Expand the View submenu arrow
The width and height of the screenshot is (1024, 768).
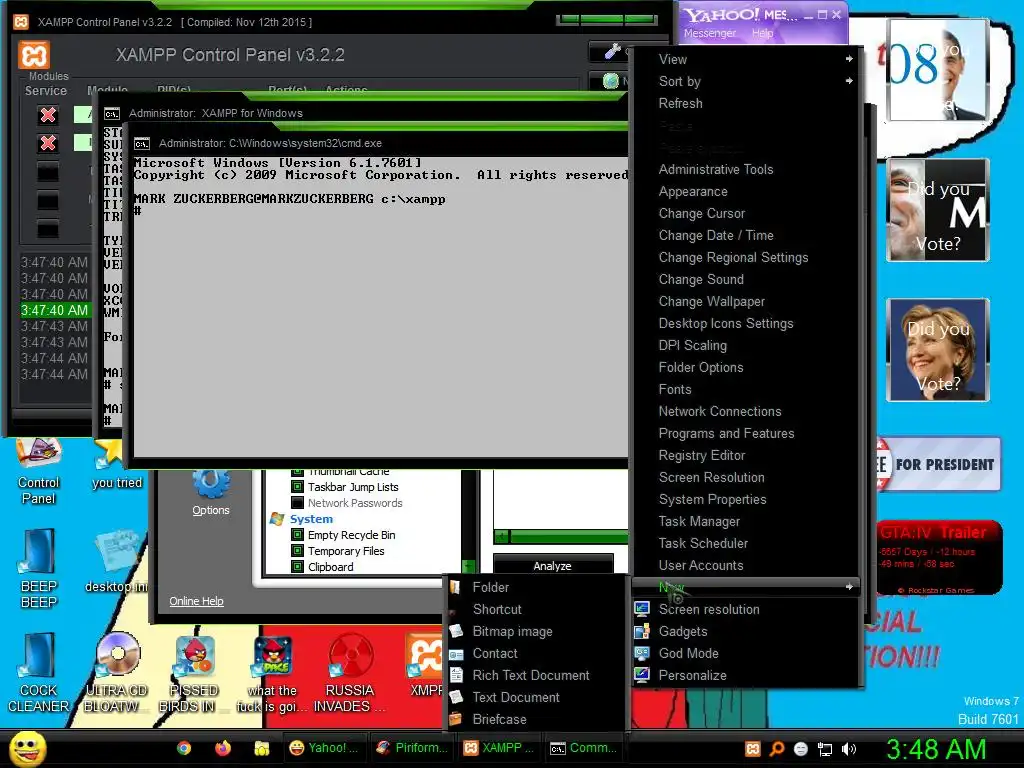849,59
